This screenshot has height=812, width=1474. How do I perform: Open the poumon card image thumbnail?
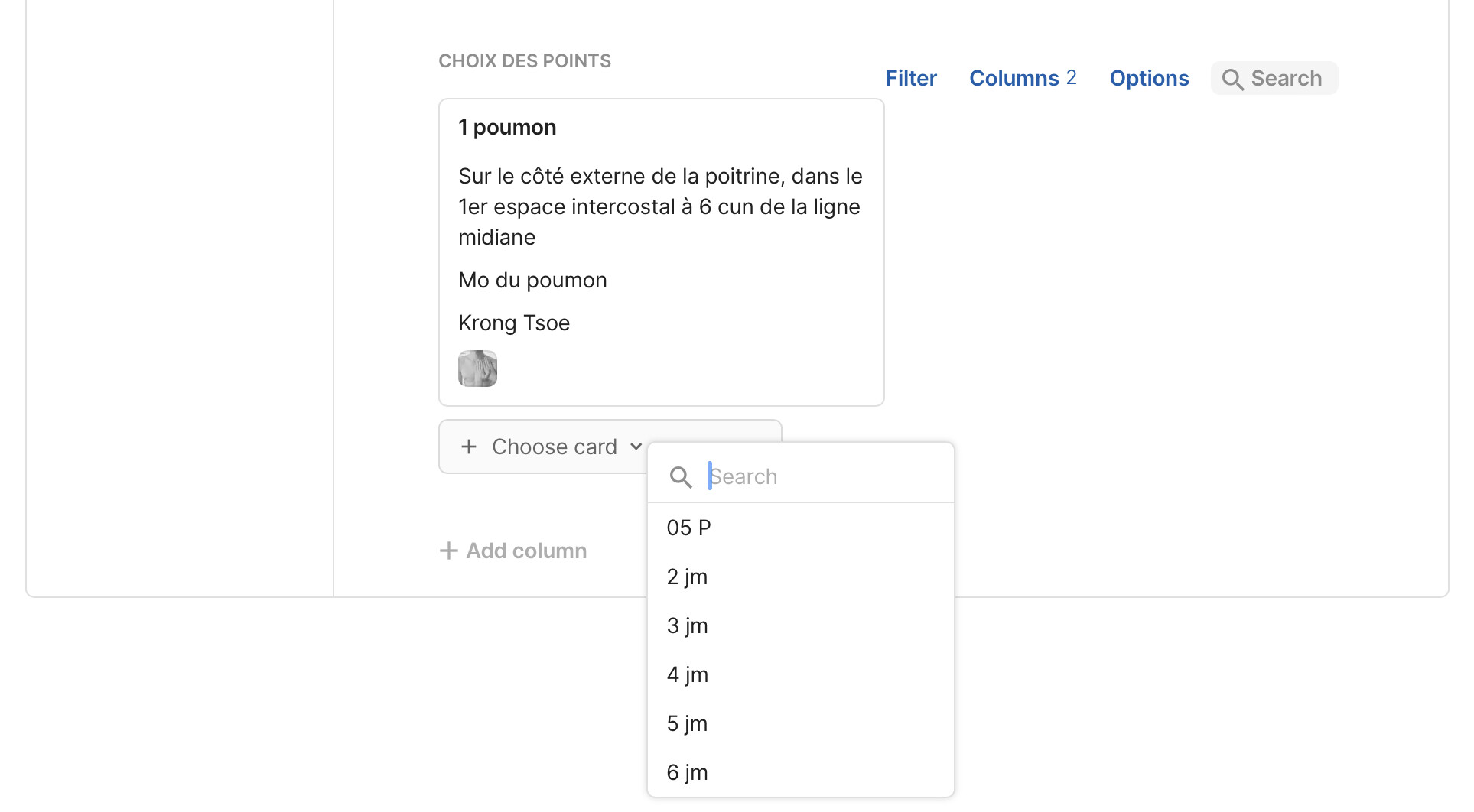coord(477,369)
